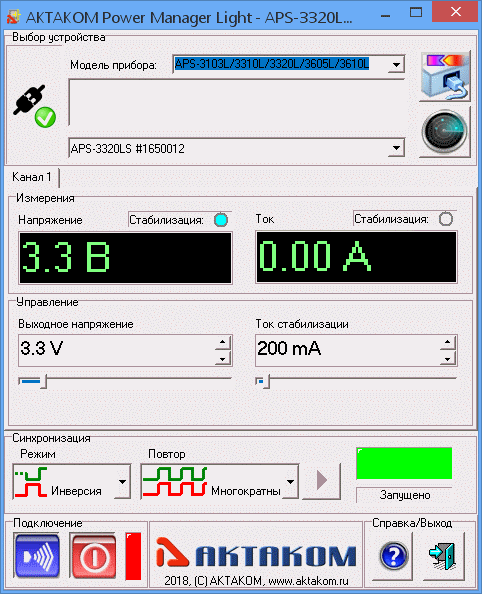
Task: Click the AKTAKOM app icon in title bar
Action: [x=14, y=17]
